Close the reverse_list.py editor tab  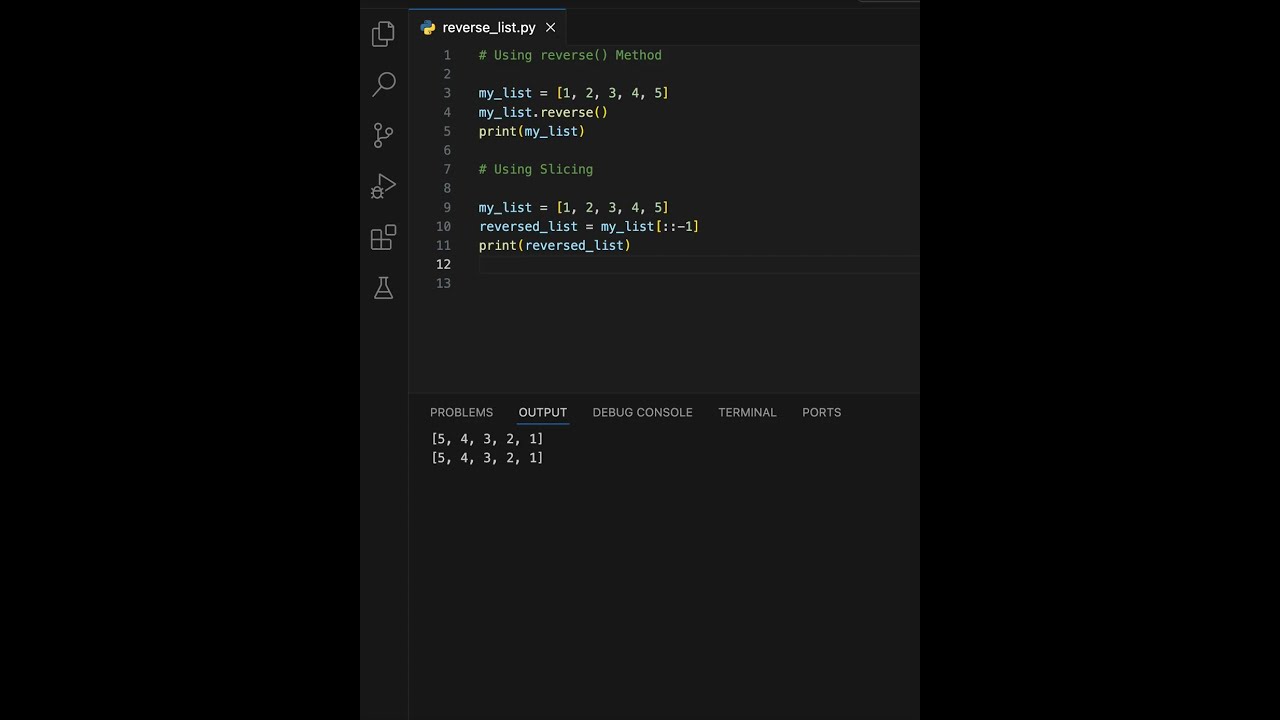pos(550,28)
